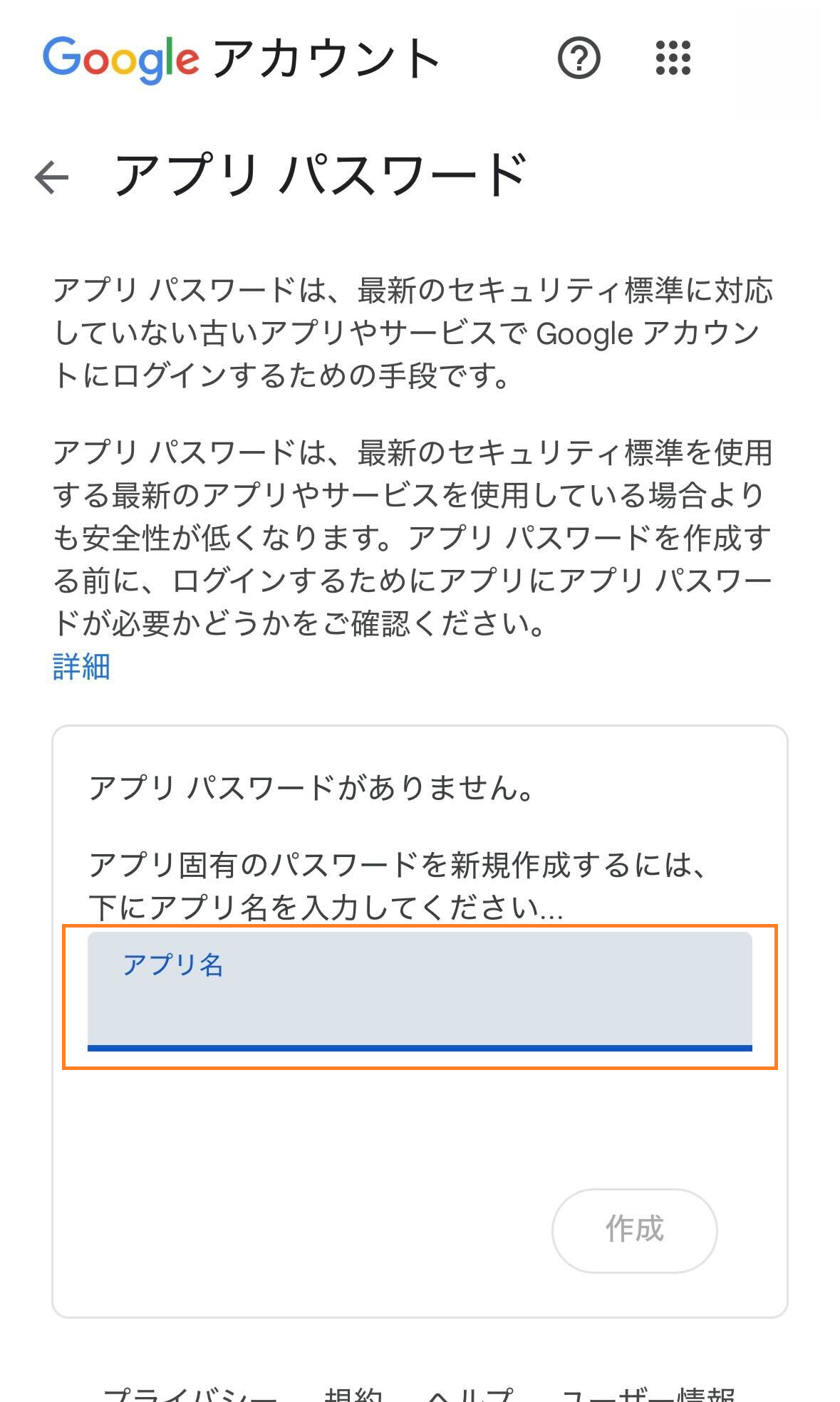
Task: Click the アプリ パスワード page heading
Action: tap(321, 175)
